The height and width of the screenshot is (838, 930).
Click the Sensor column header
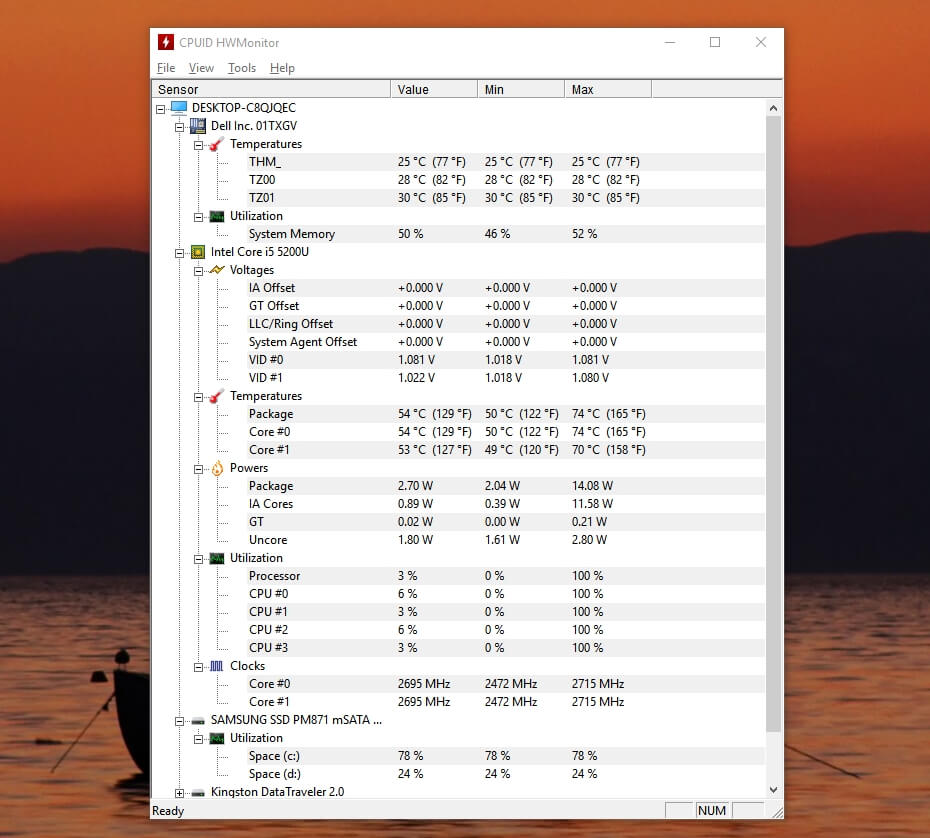[x=177, y=89]
